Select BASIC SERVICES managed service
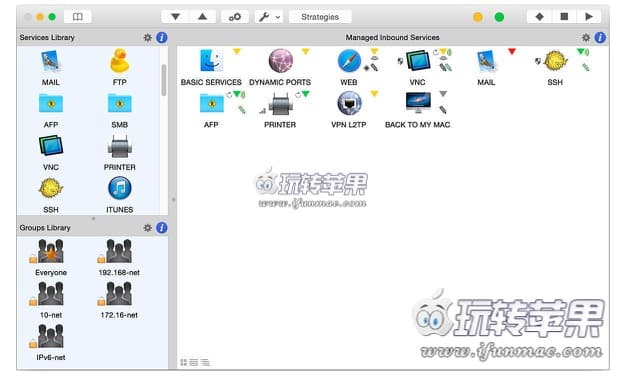 (211, 61)
